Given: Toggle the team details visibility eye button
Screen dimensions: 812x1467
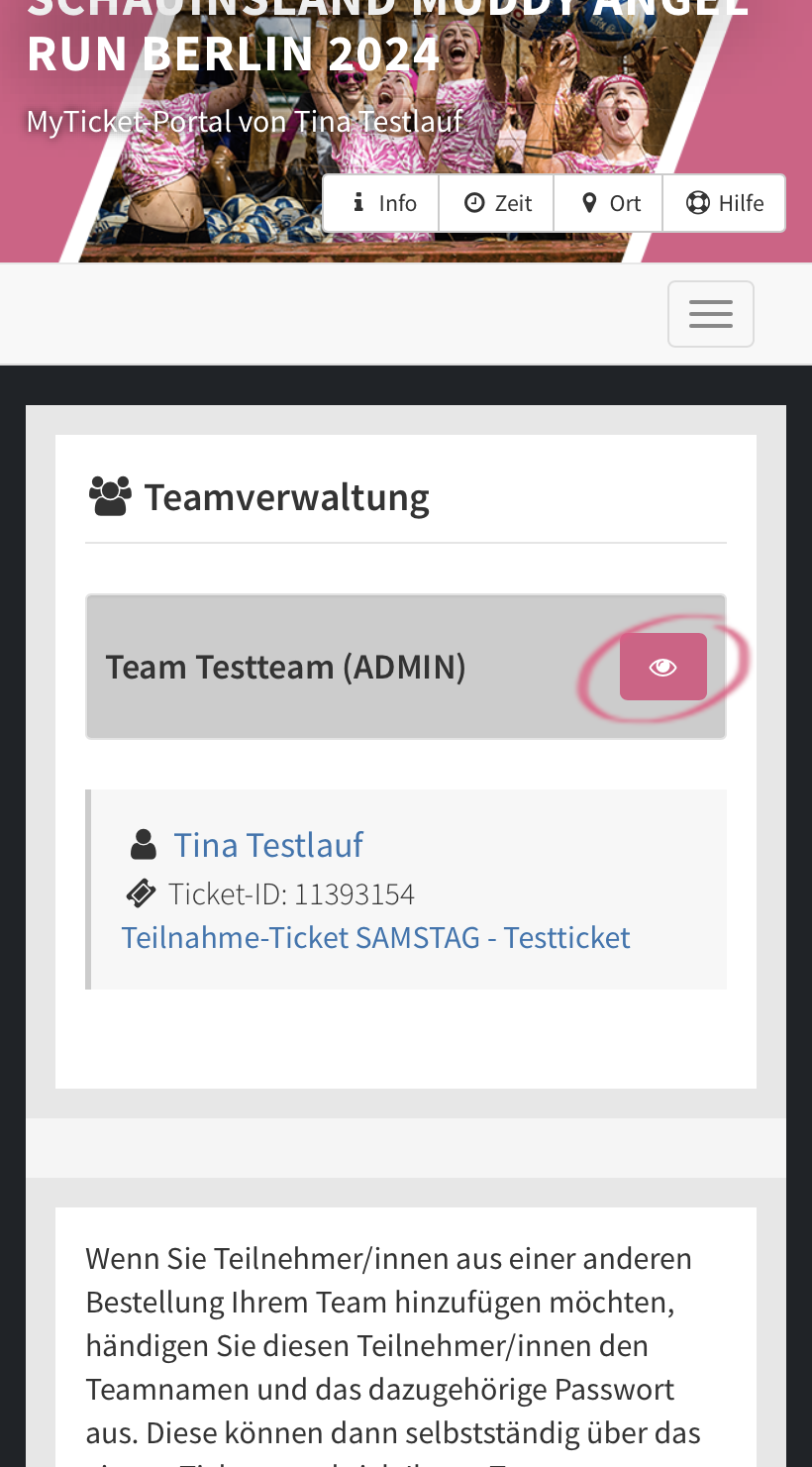Looking at the screenshot, I should pyautogui.click(x=662, y=665).
